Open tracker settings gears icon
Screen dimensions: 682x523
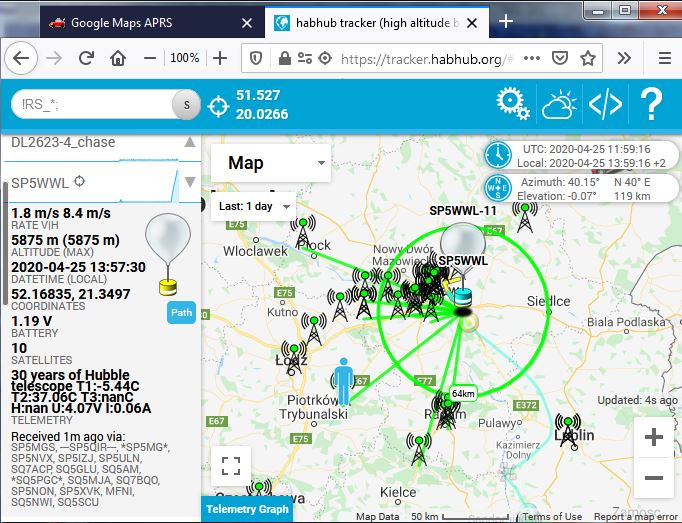coord(513,104)
